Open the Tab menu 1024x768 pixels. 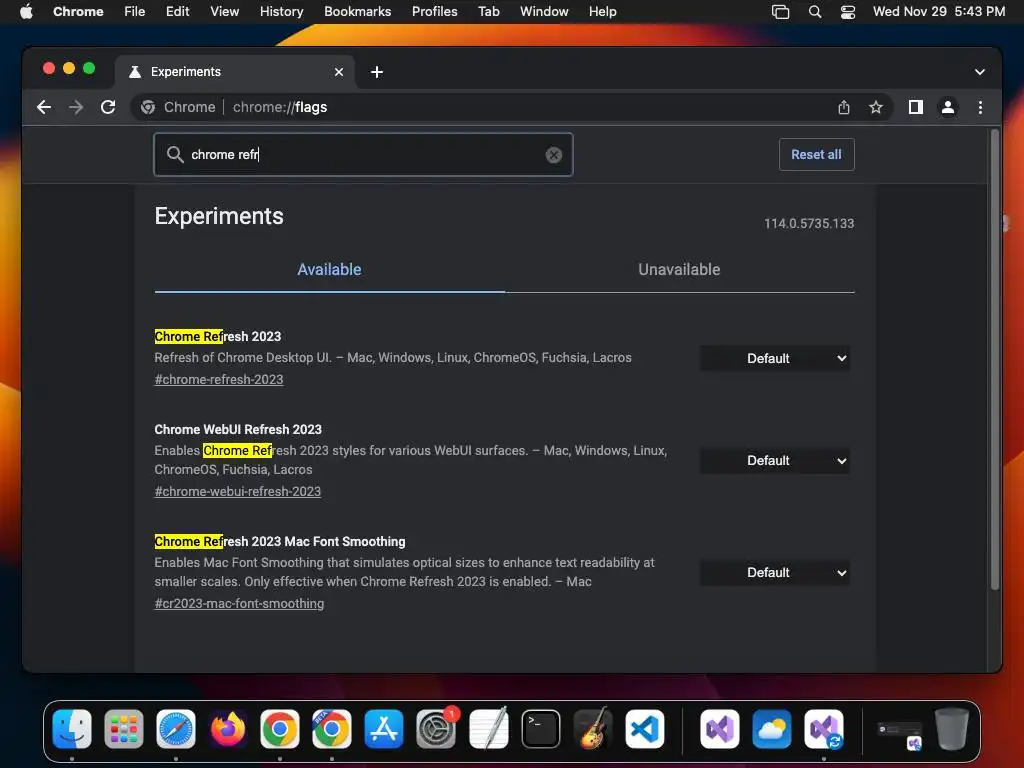click(x=488, y=12)
